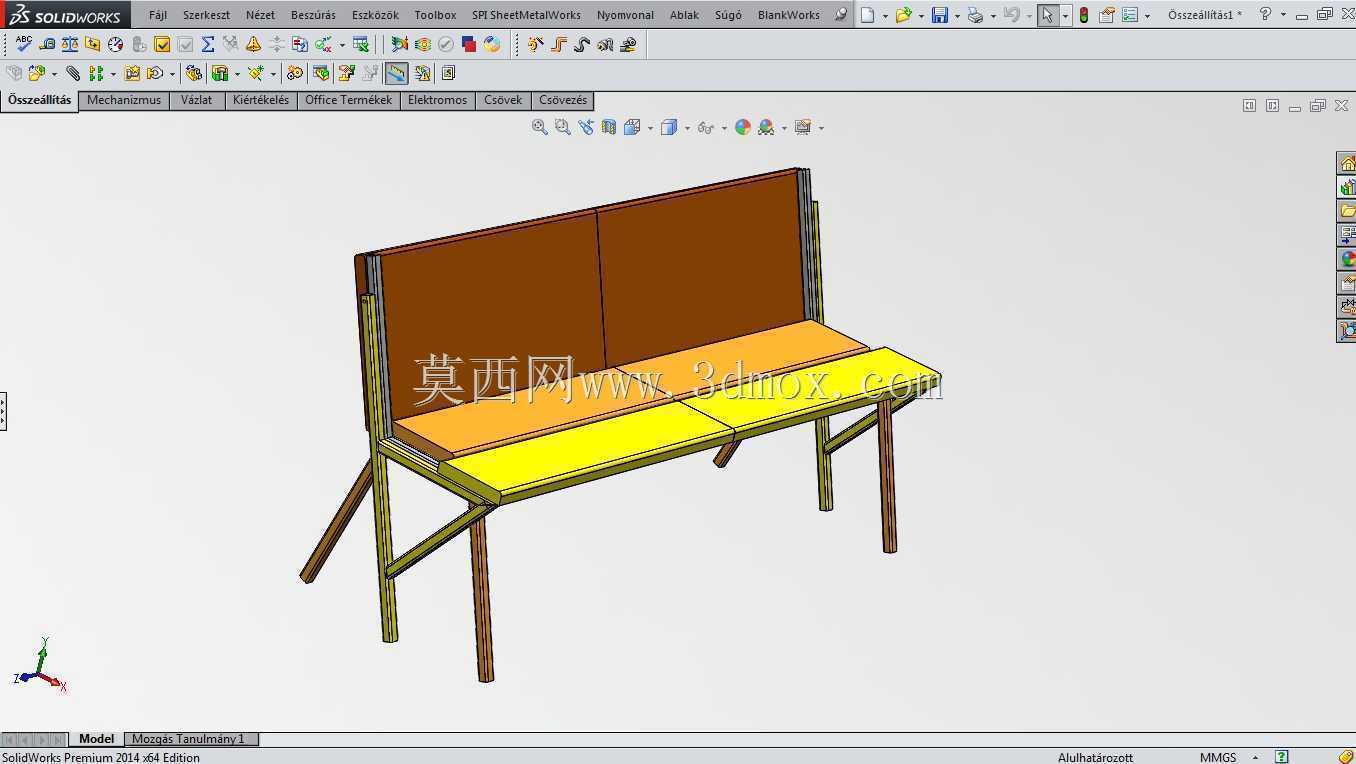
Task: Click the Apply Scene icon
Action: point(766,127)
